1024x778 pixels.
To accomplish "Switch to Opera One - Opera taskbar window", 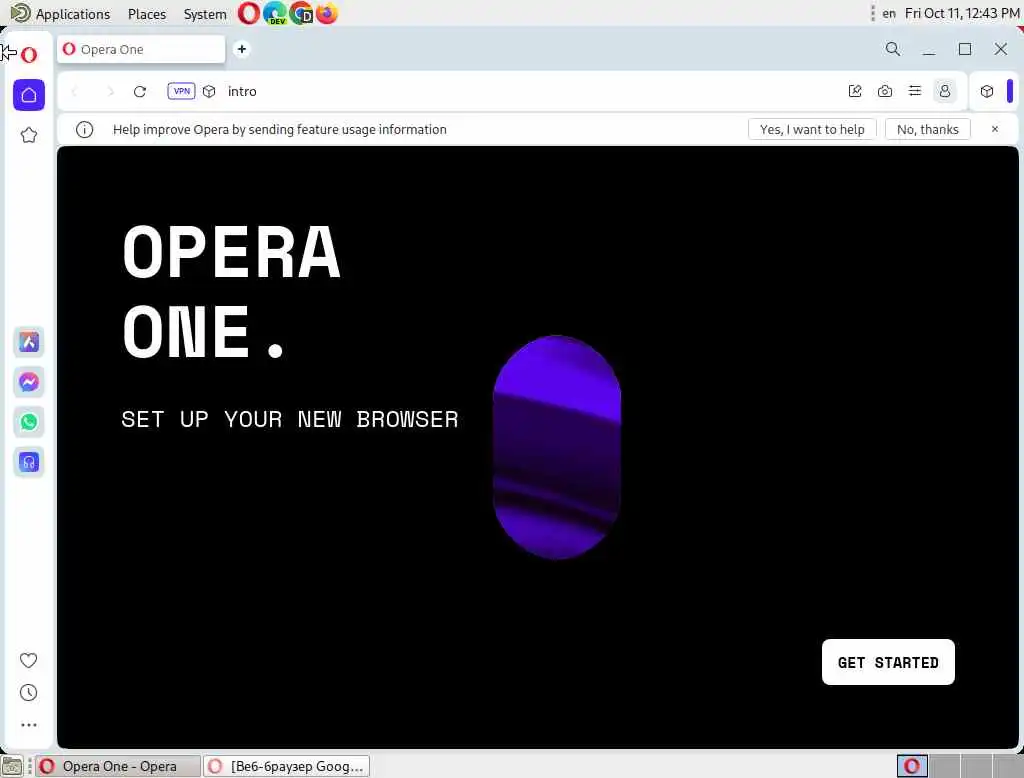I will [118, 766].
